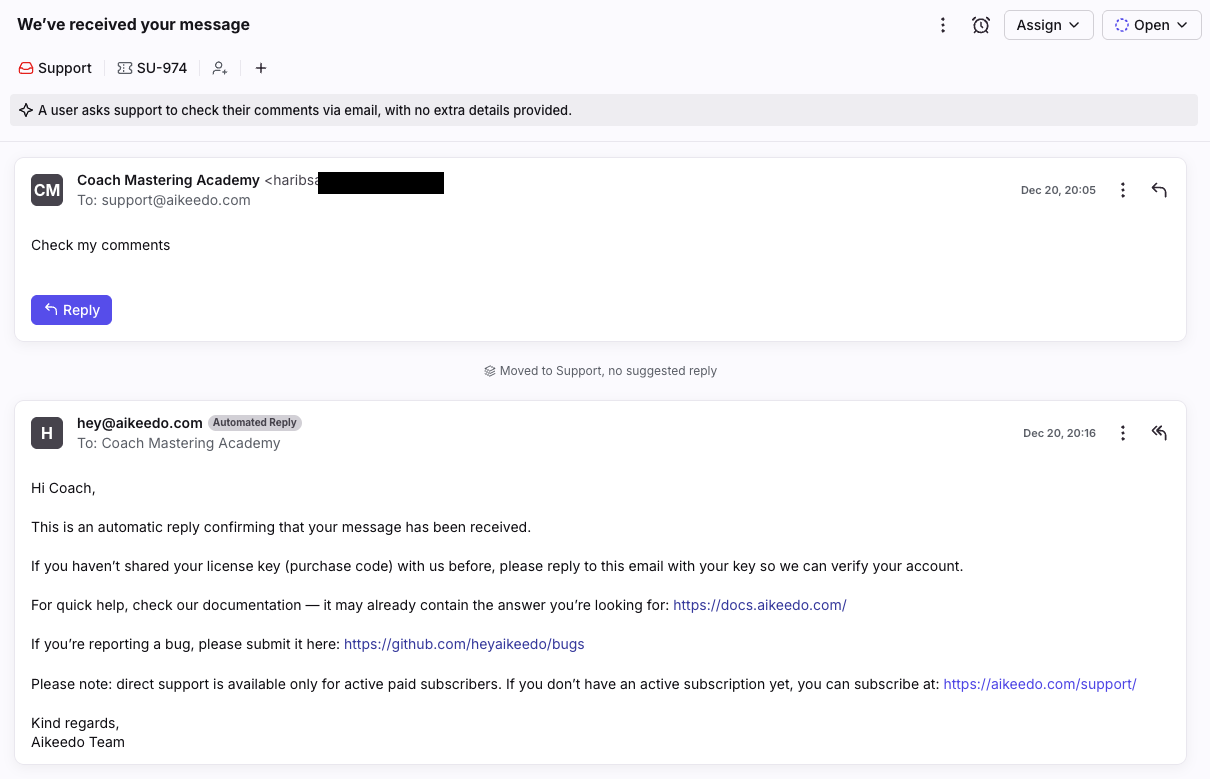Open more options on Coach Mastering message
The height and width of the screenshot is (779, 1210).
(1123, 190)
